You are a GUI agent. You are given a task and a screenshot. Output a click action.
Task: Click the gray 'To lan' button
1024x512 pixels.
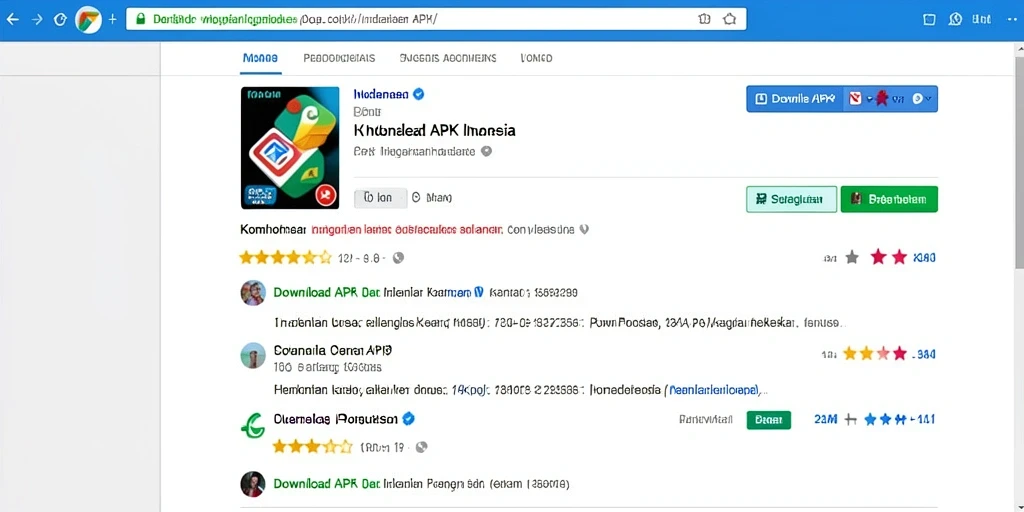pos(380,198)
